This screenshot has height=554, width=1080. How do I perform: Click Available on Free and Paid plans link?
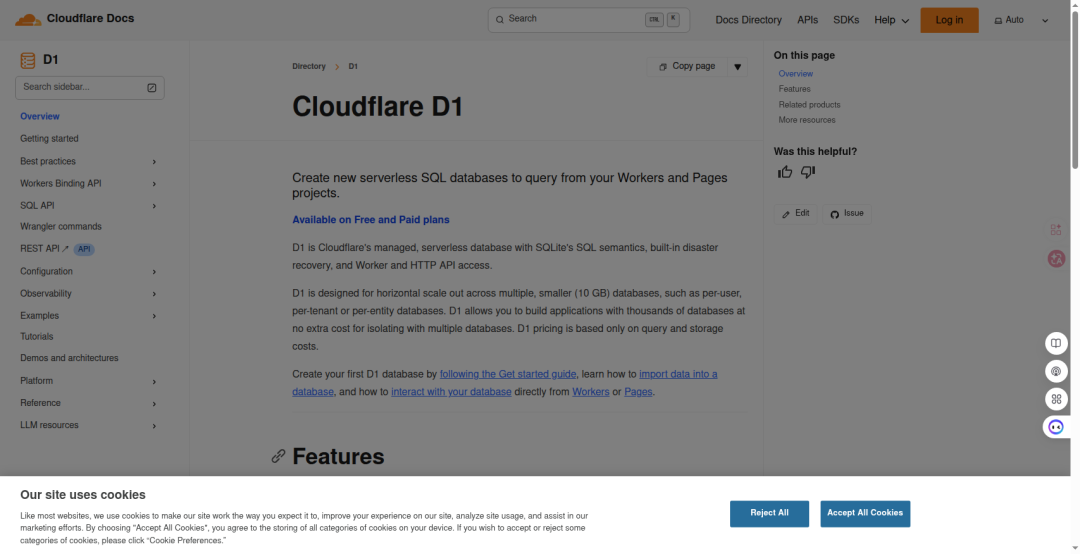pos(371,220)
